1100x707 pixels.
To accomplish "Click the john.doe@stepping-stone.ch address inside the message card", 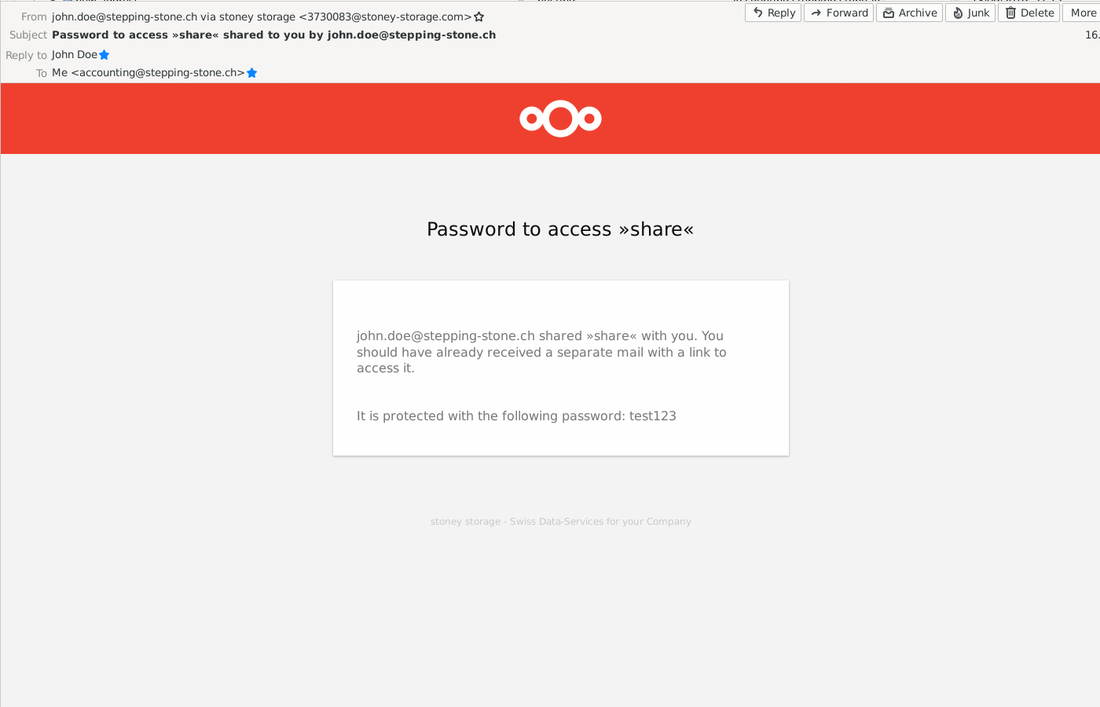I will tap(445, 336).
